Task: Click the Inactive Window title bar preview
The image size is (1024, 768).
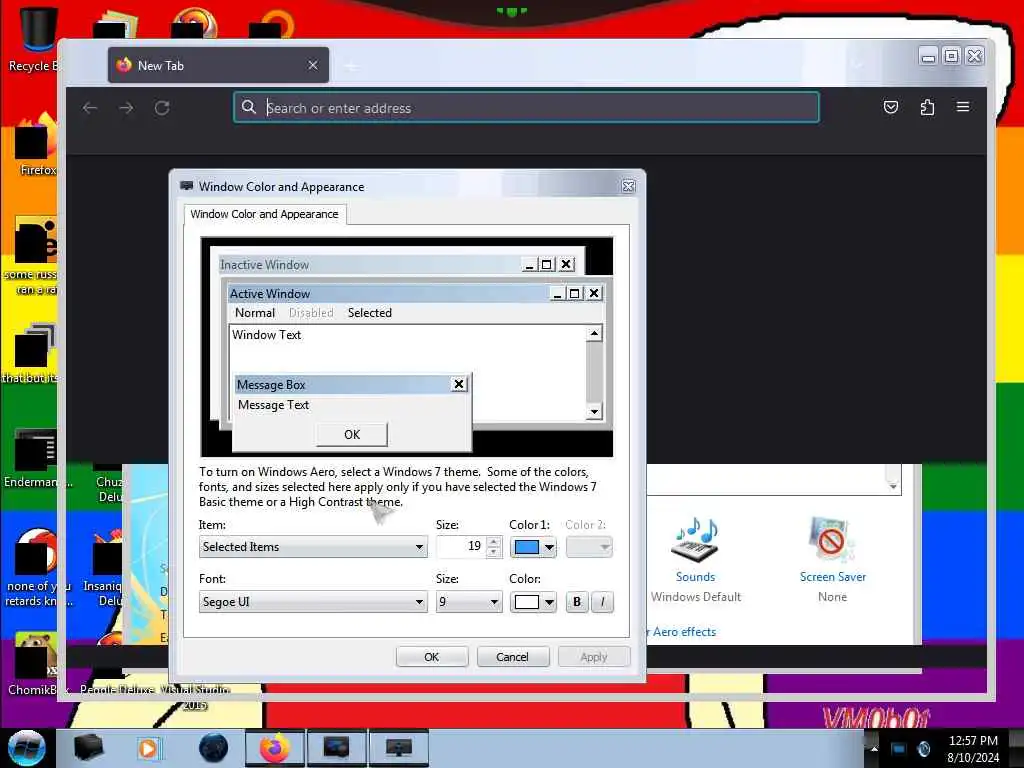Action: click(x=398, y=264)
